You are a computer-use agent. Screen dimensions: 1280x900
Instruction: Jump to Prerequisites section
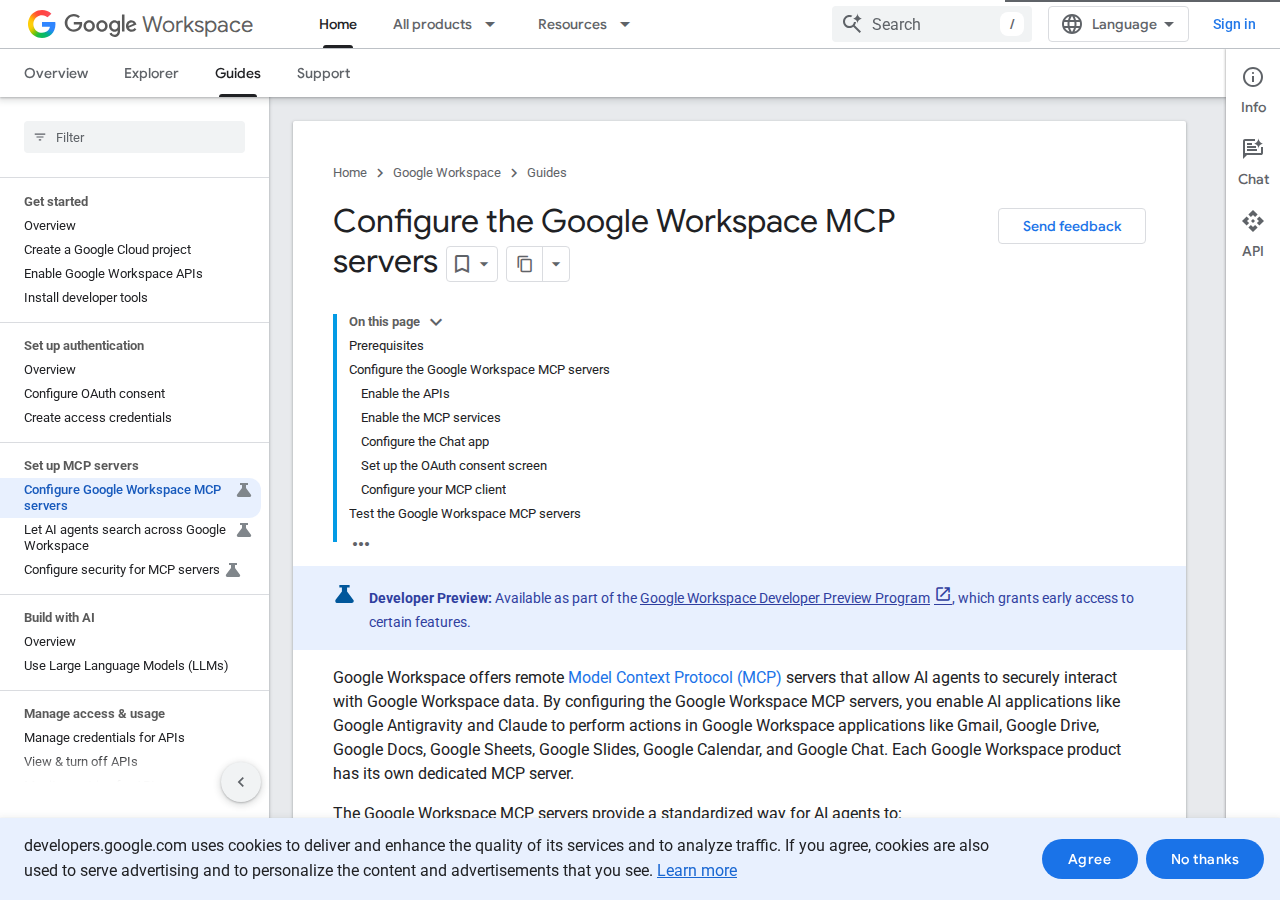386,346
